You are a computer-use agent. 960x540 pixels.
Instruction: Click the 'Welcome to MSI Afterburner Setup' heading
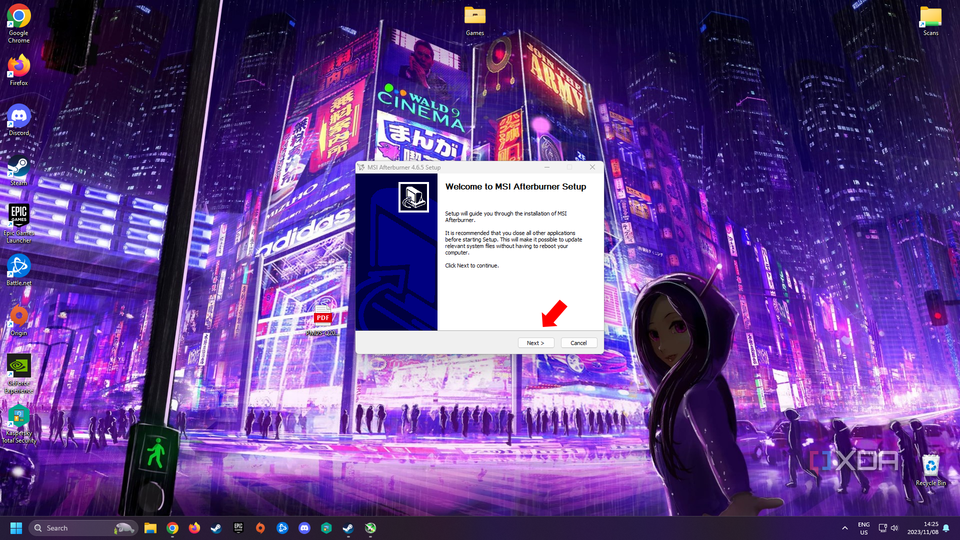[516, 187]
